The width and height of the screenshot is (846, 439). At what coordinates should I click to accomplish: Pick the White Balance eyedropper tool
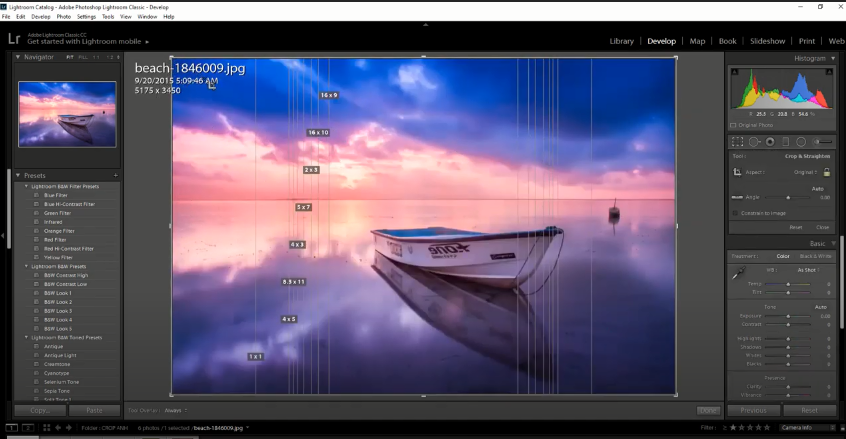(738, 272)
